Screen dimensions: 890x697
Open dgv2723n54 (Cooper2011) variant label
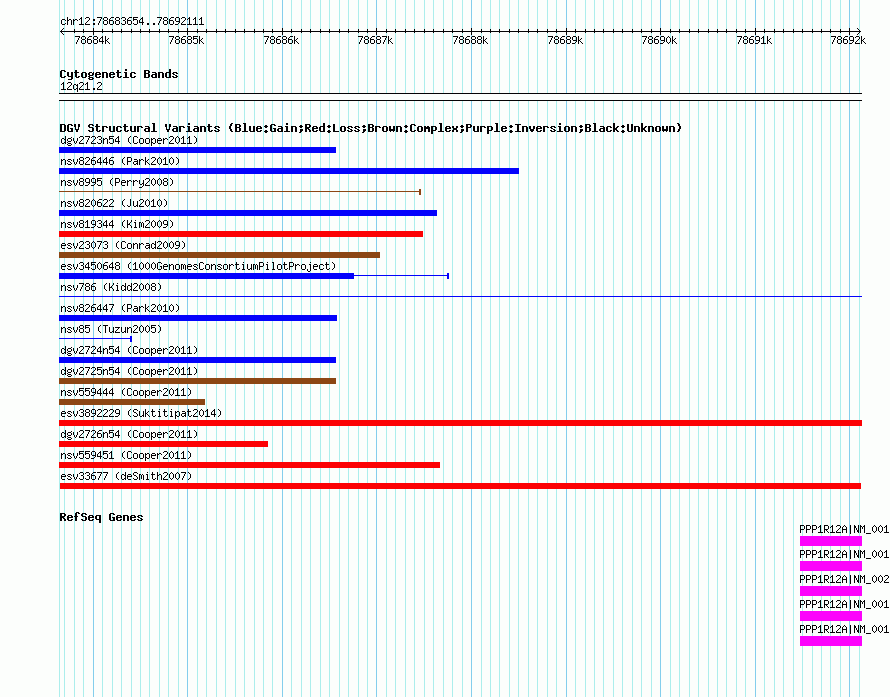coord(129,140)
